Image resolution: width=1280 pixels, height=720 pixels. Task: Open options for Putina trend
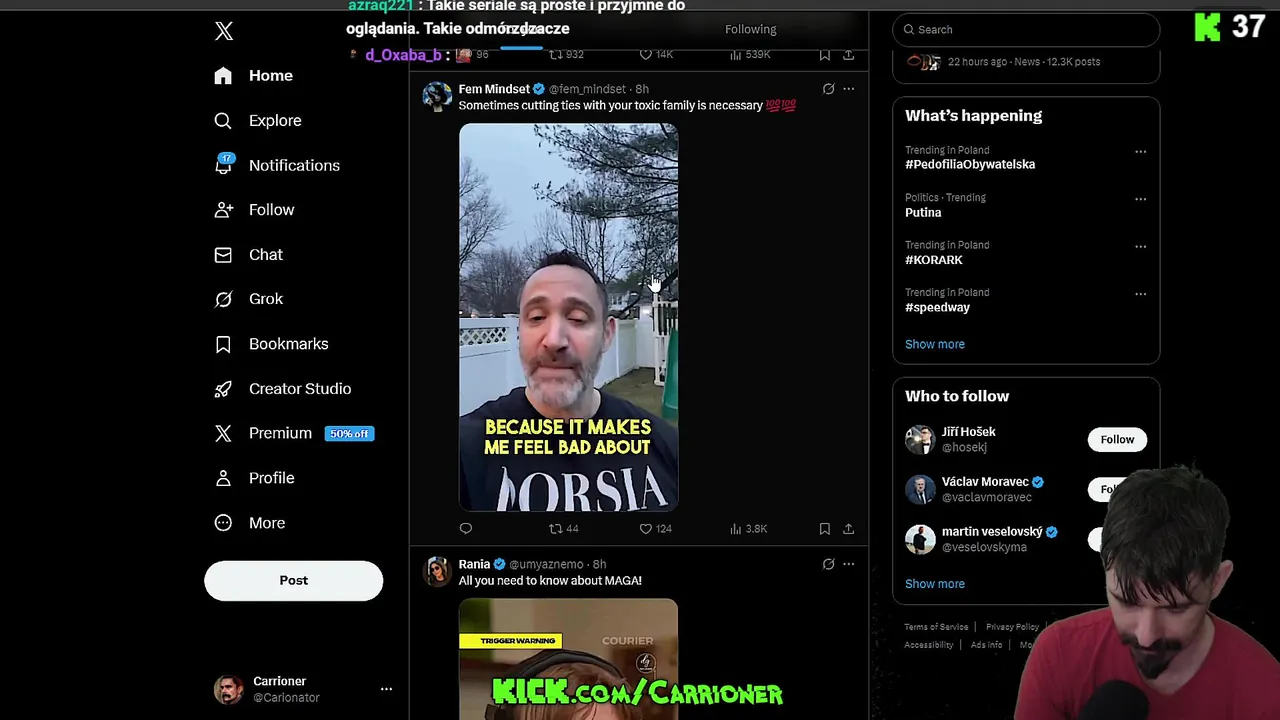(1140, 199)
